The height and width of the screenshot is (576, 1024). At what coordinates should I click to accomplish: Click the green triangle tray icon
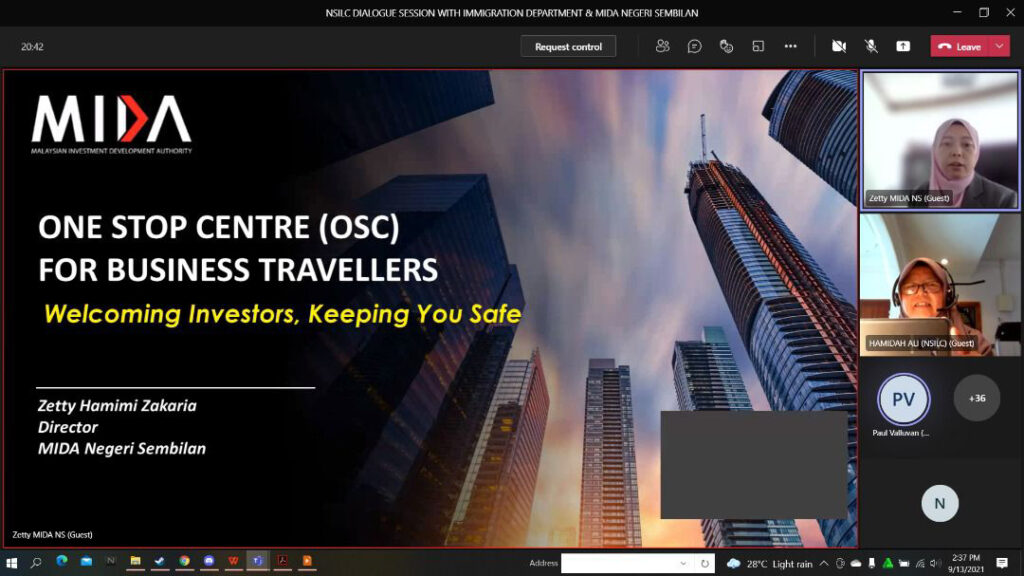[888, 563]
